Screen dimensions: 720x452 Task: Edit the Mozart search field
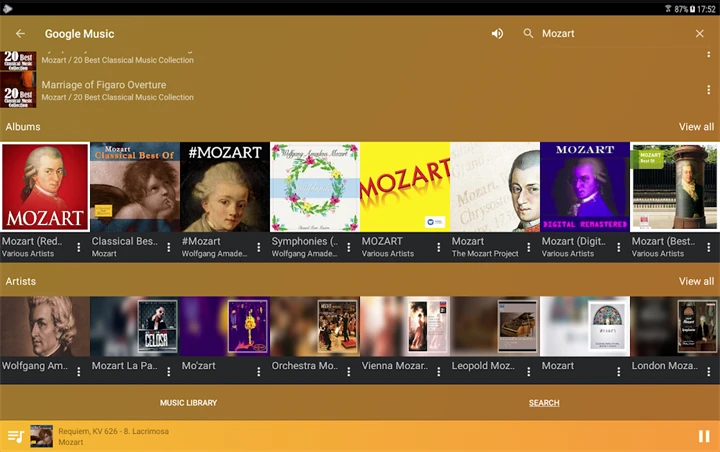[x=615, y=34]
